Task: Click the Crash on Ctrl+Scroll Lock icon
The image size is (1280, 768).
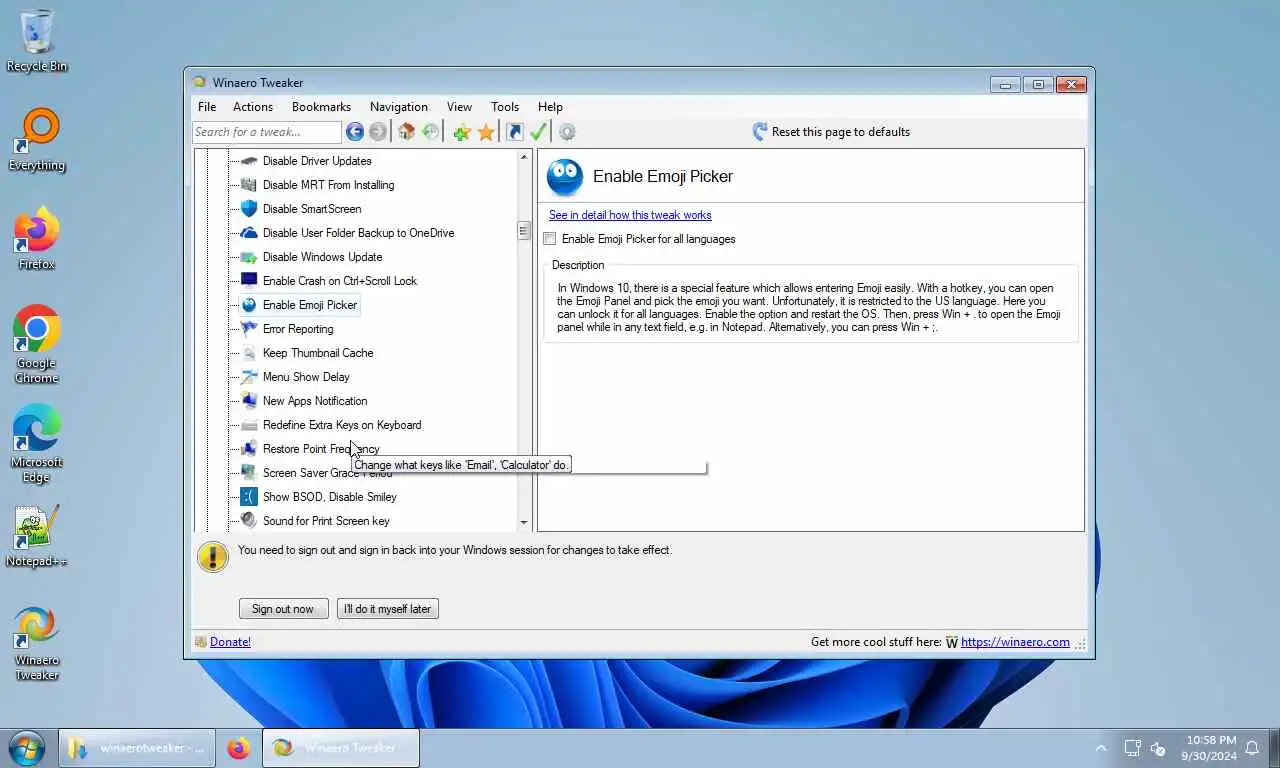Action: 249,281
